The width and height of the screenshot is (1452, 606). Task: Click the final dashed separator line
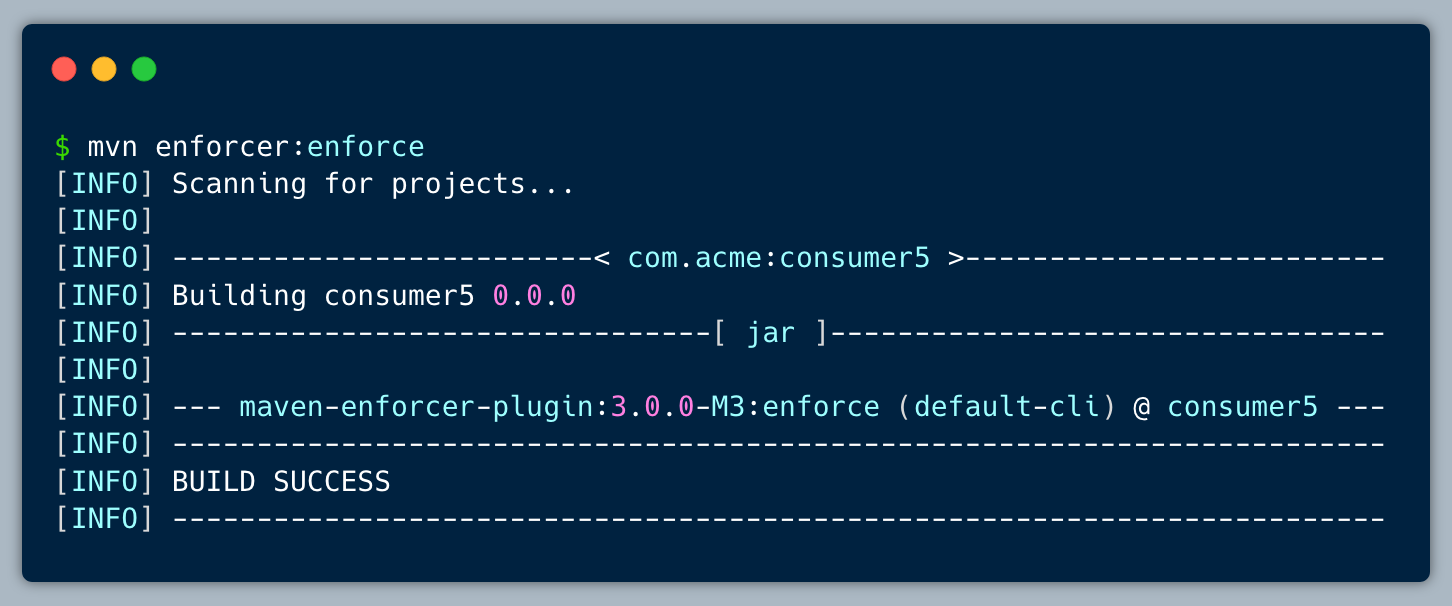click(778, 519)
